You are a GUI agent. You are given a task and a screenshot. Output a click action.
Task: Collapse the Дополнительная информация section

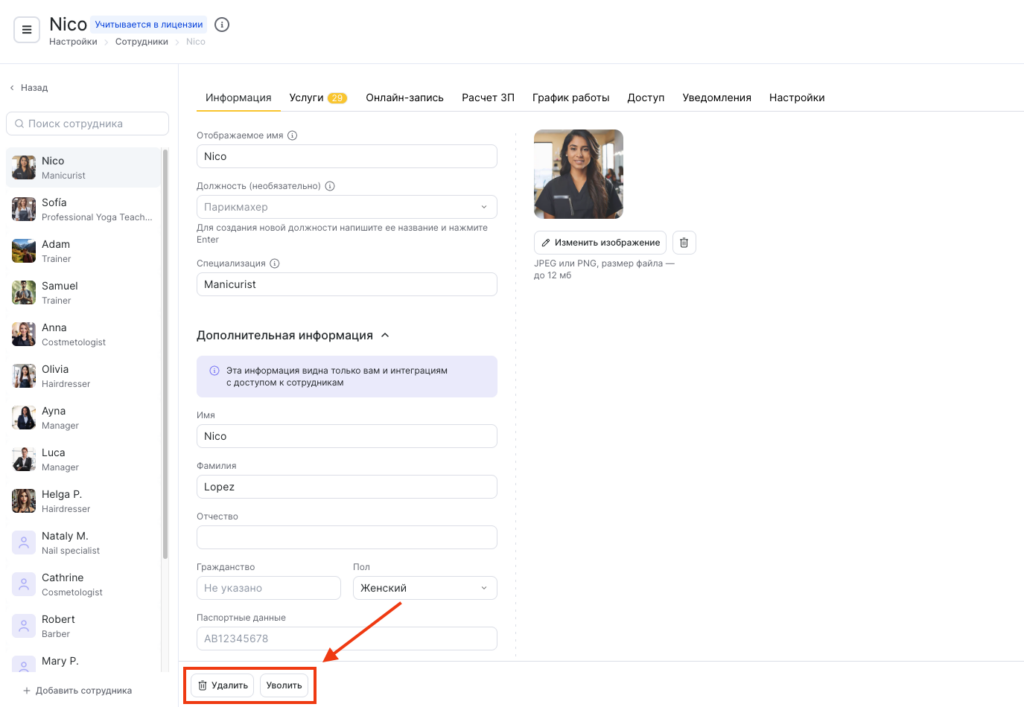386,336
